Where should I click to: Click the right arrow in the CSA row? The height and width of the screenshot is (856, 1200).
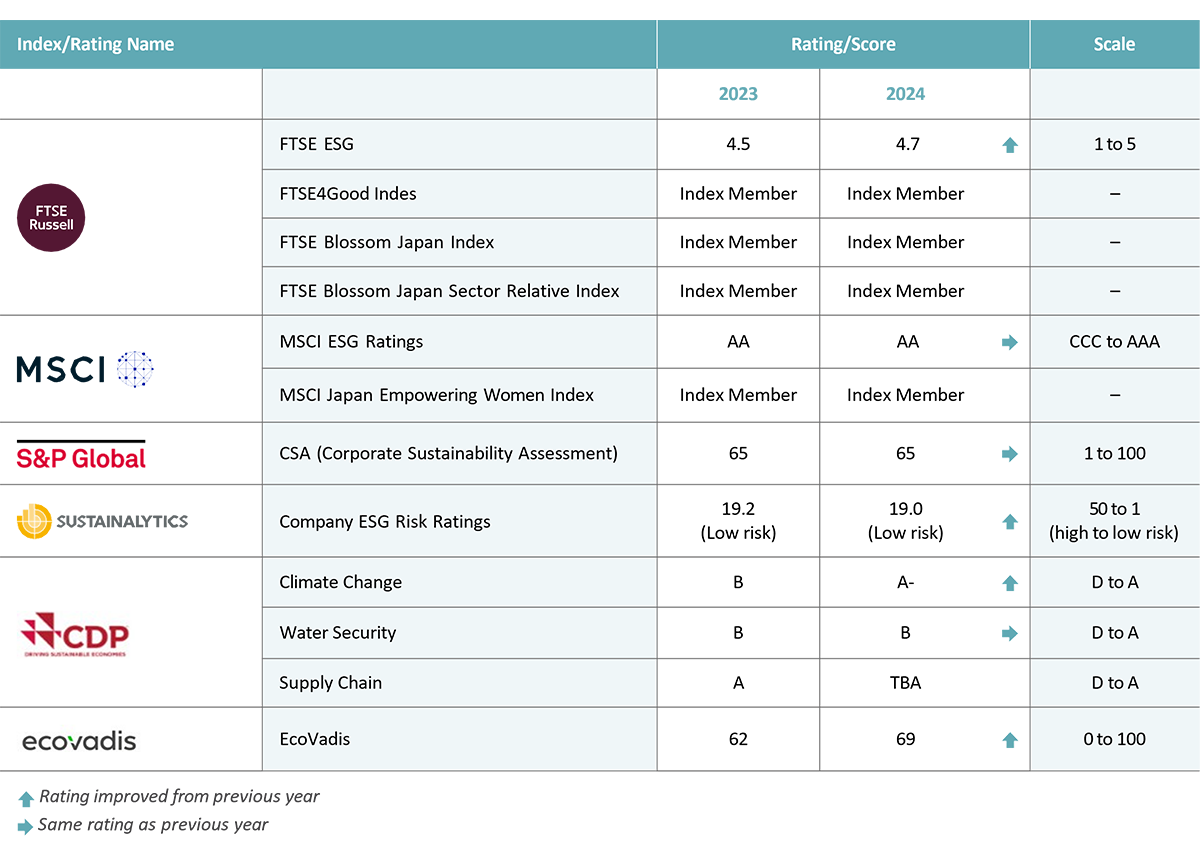1010,454
